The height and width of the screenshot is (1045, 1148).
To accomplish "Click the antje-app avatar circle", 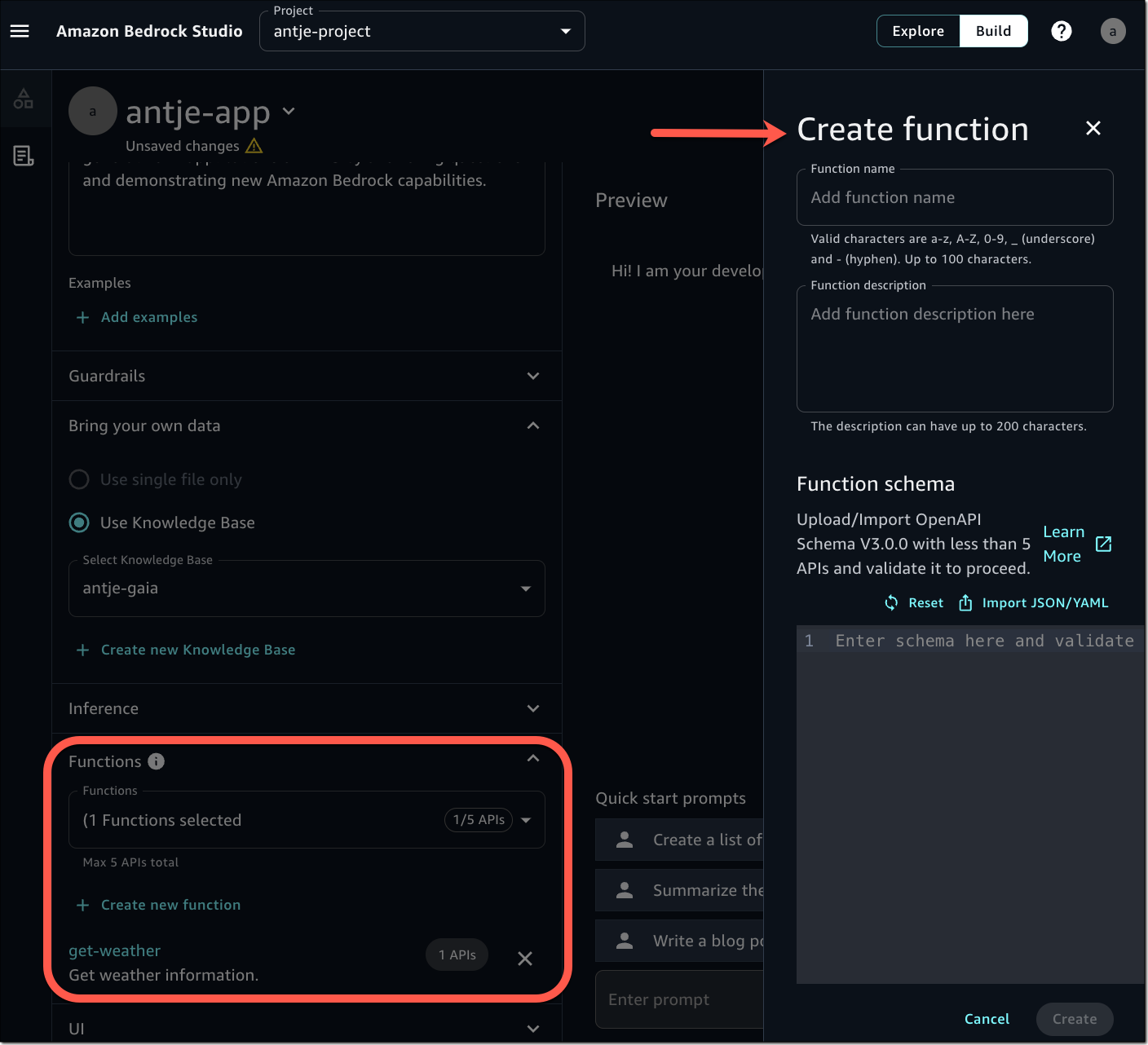I will (x=93, y=111).
